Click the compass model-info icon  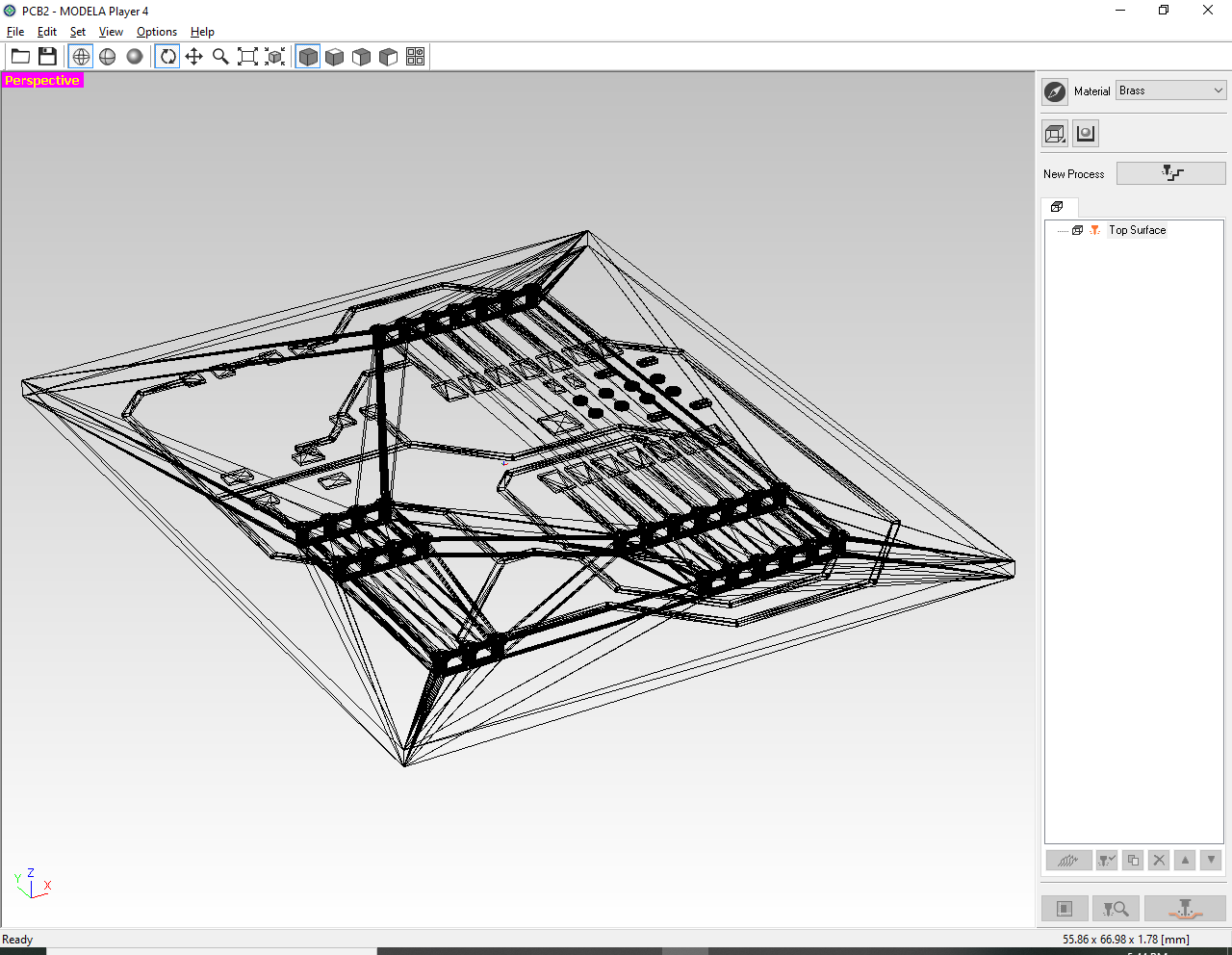(1054, 91)
